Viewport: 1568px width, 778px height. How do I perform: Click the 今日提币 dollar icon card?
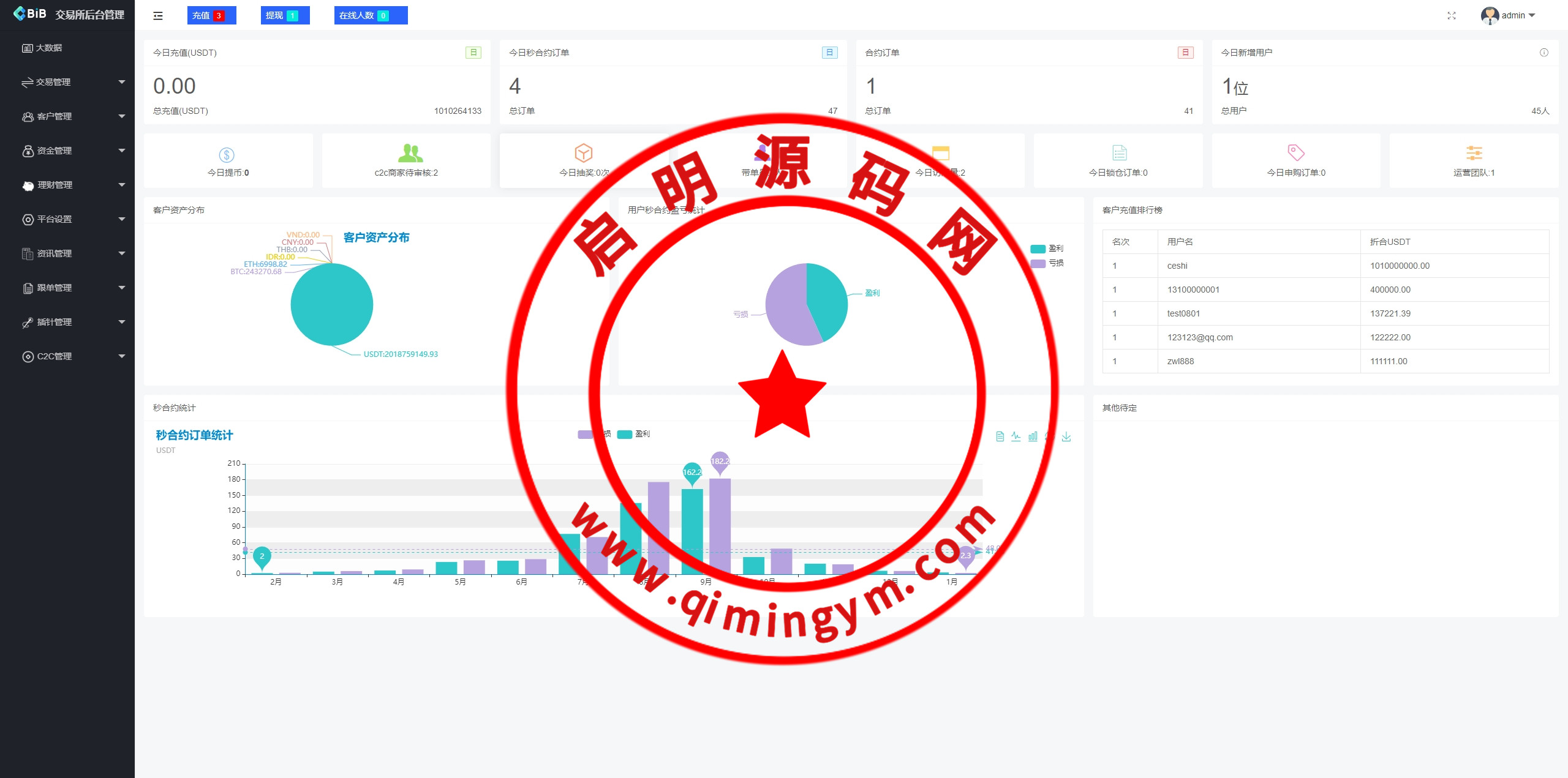[x=227, y=155]
